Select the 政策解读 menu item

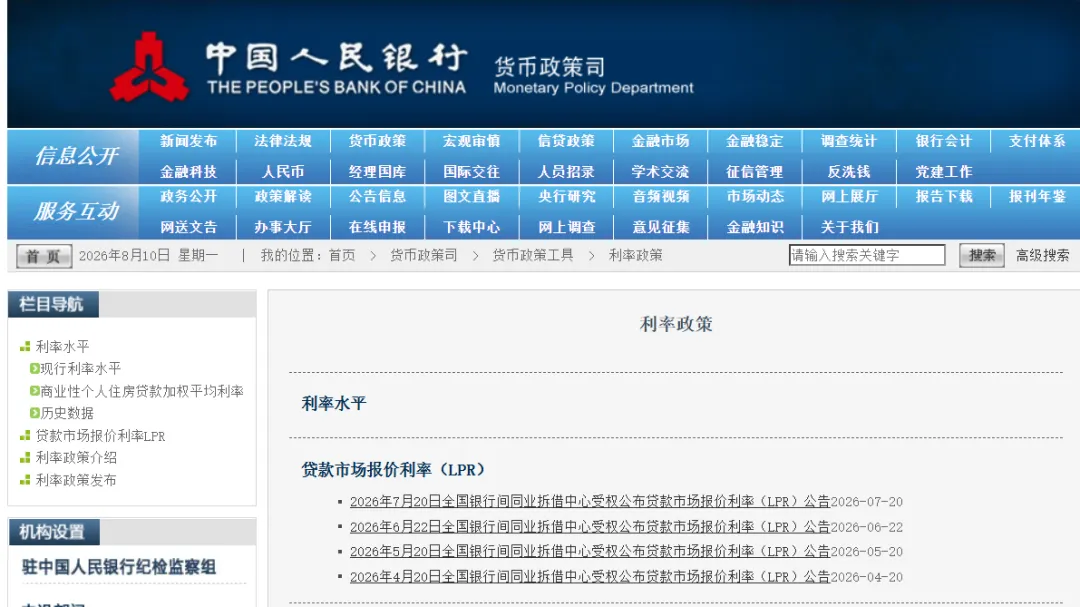click(282, 196)
